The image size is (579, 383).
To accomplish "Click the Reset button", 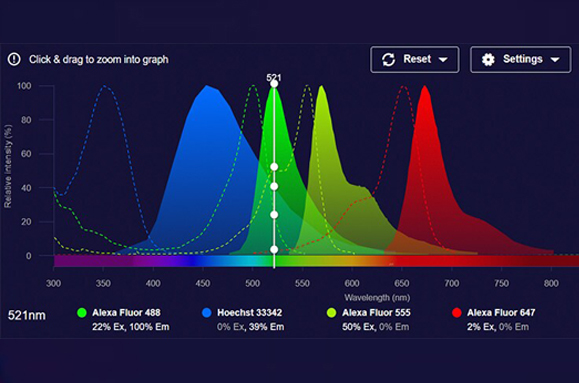I will pos(415,59).
